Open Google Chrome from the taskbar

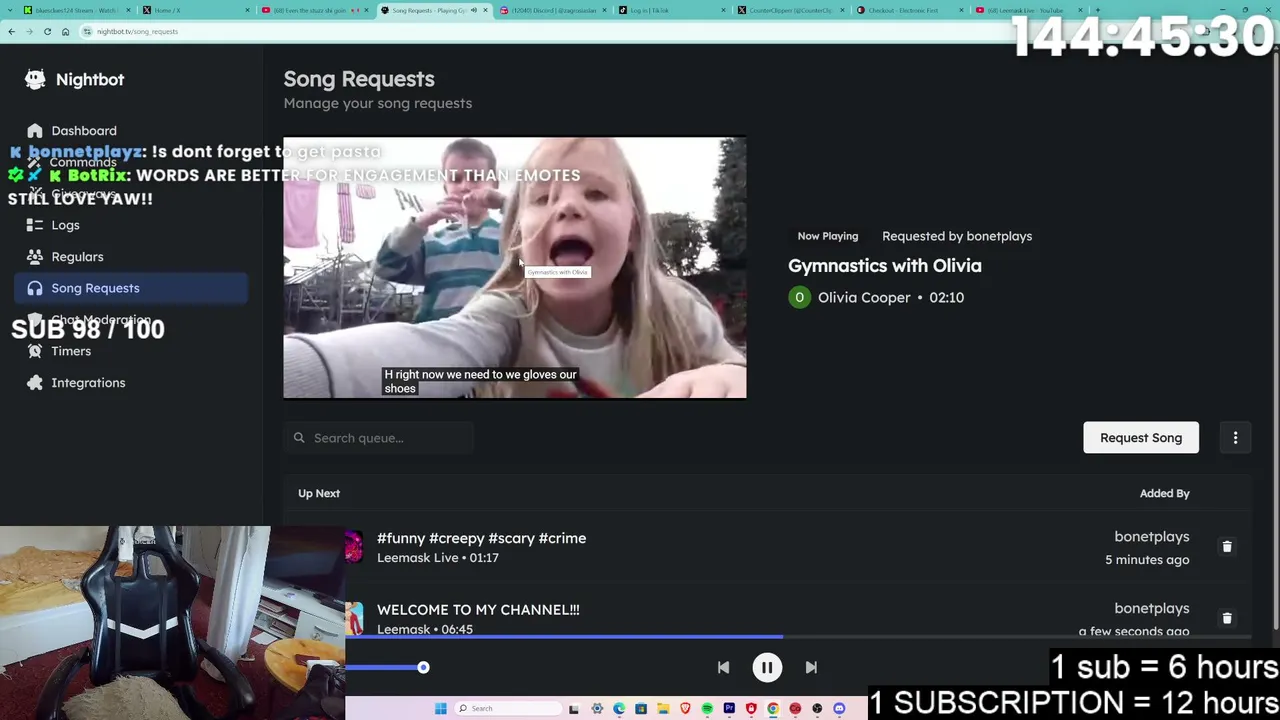[x=773, y=709]
